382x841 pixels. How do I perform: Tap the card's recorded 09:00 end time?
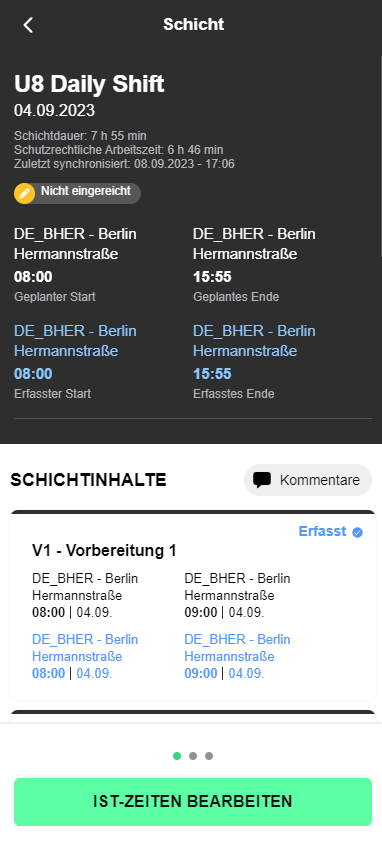click(x=201, y=674)
